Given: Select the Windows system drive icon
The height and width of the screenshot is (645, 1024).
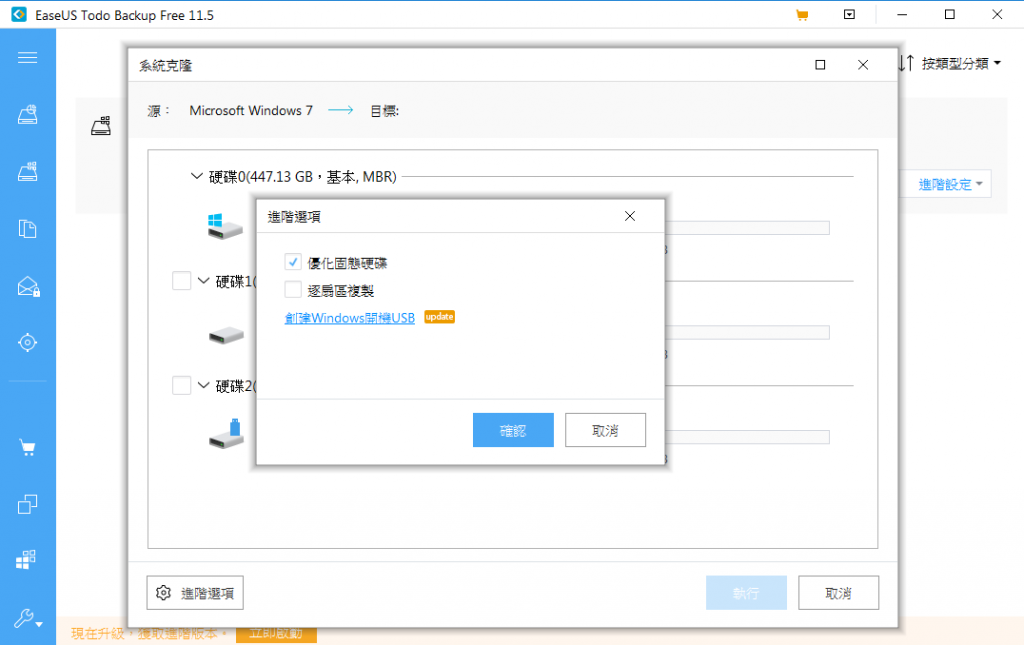Looking at the screenshot, I should (x=225, y=227).
